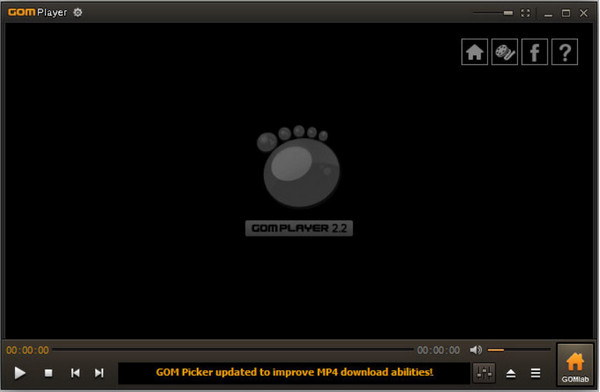The image size is (600, 392).
Task: Skip to the next track
Action: click(x=99, y=373)
